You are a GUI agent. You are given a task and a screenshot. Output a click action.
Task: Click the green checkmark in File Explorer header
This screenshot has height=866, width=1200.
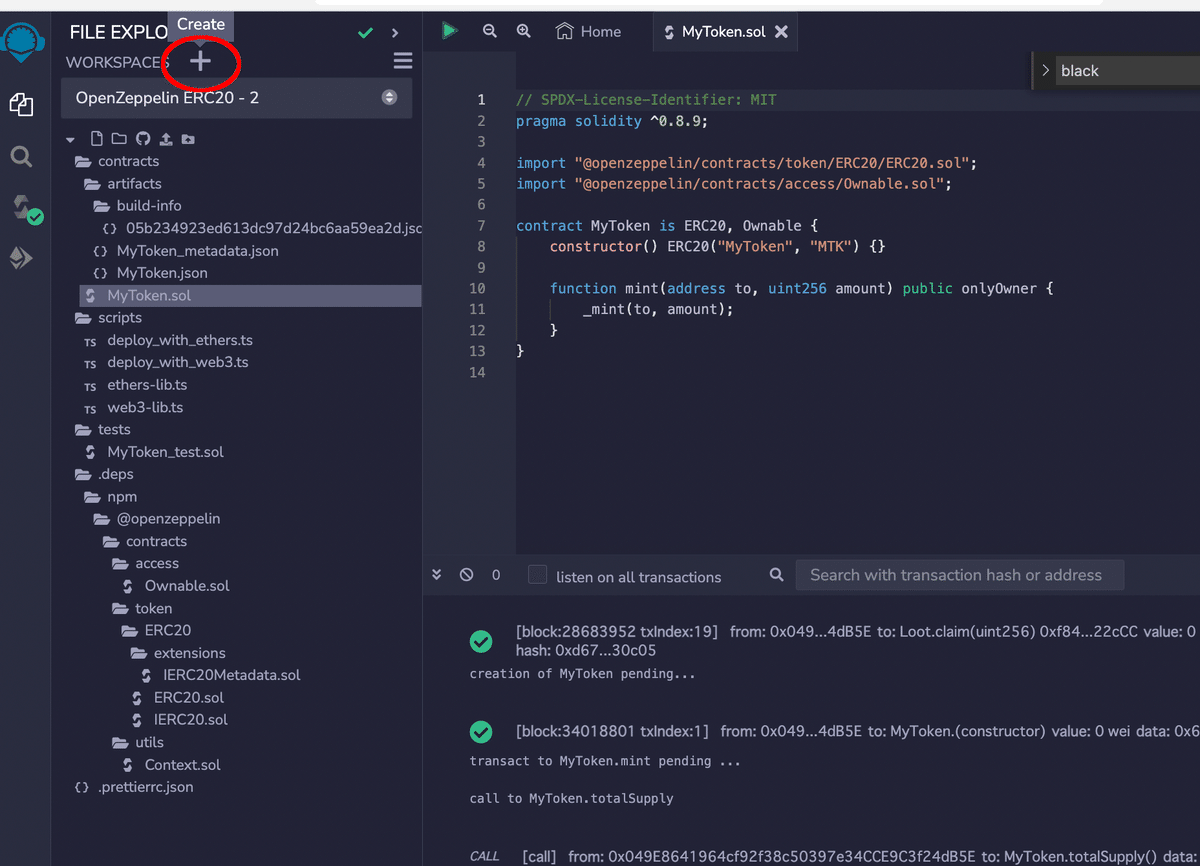[366, 33]
